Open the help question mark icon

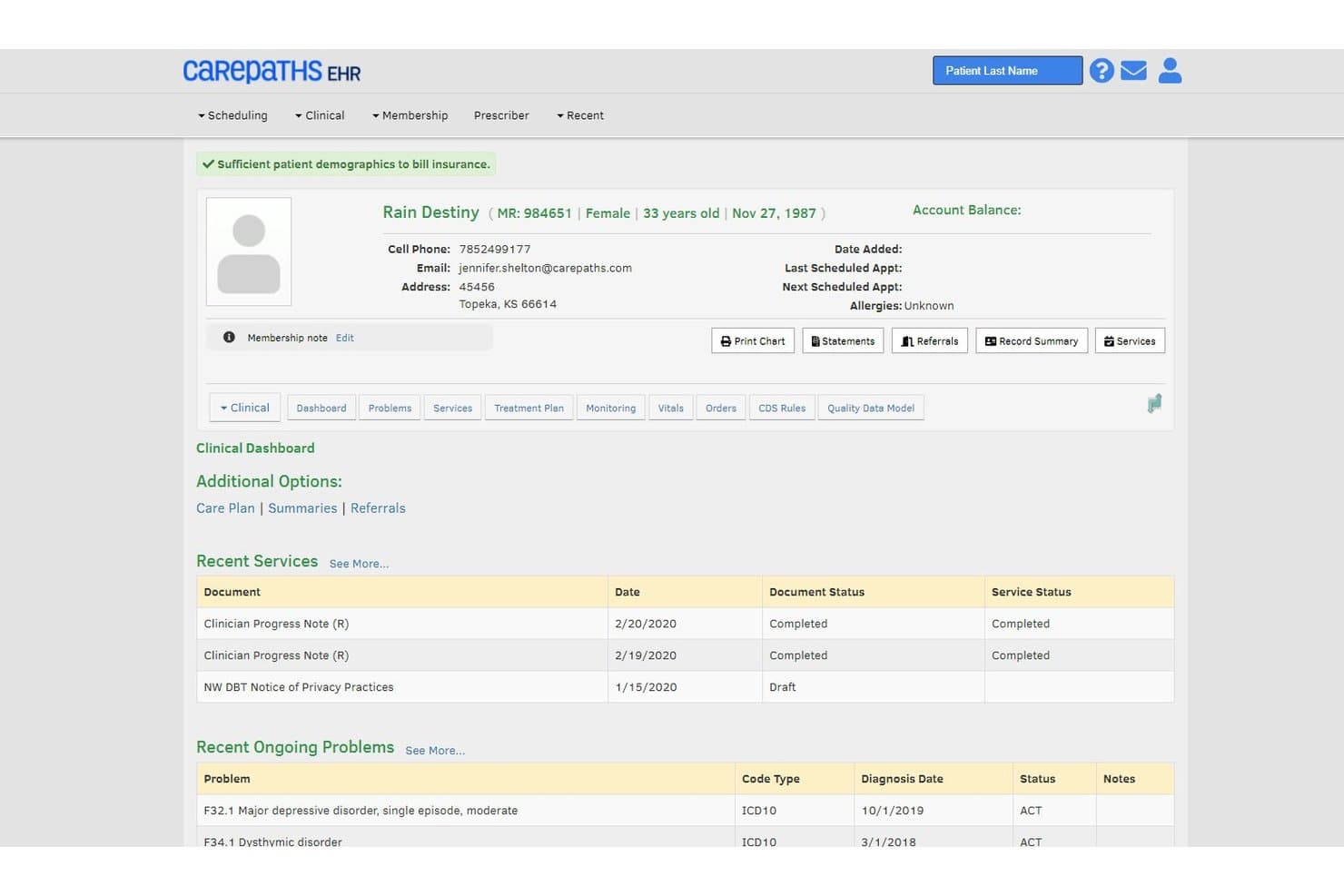coord(1102,71)
